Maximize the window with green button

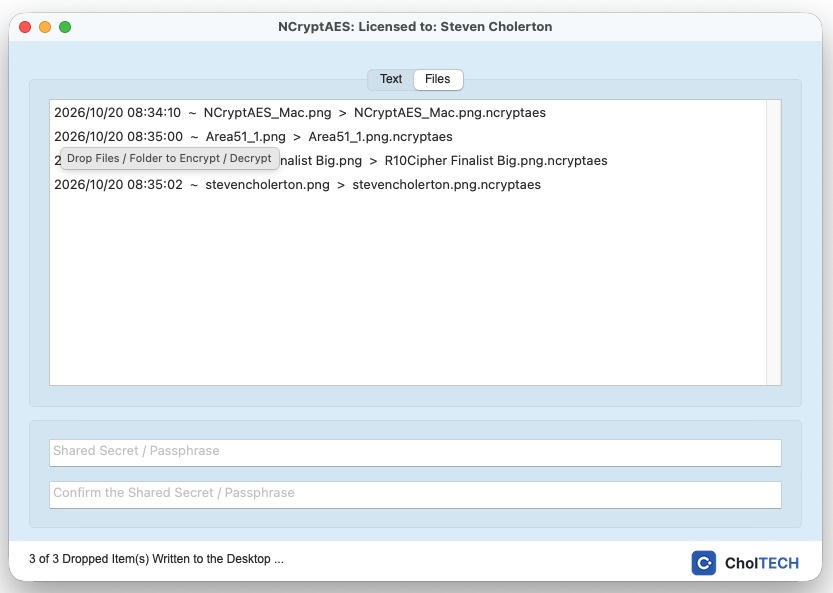[x=65, y=27]
